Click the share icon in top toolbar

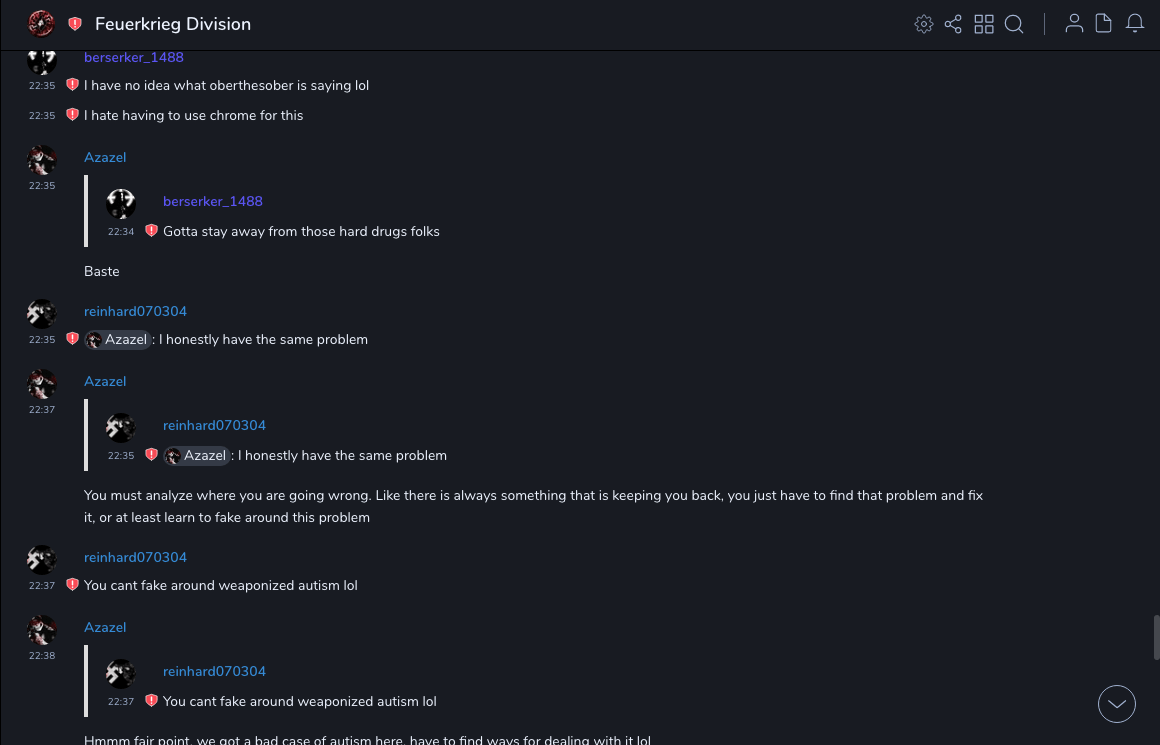[x=953, y=24]
